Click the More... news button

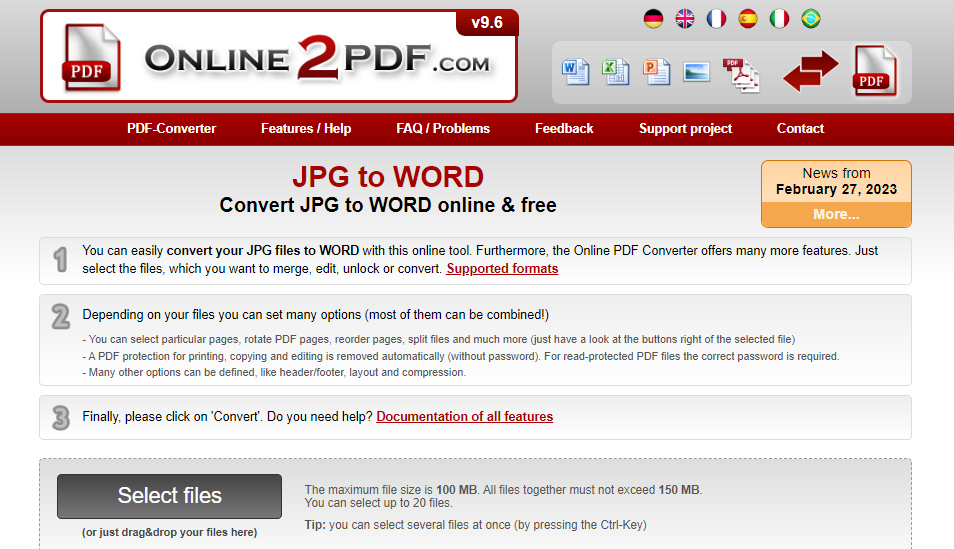(836, 214)
